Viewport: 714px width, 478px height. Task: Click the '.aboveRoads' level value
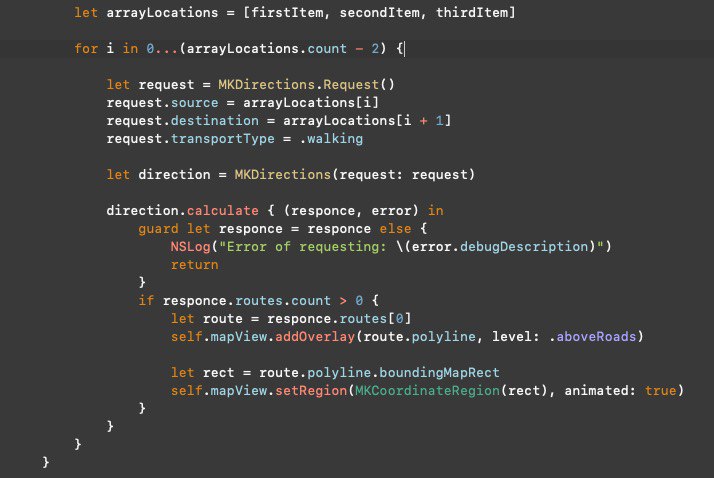click(x=592, y=337)
